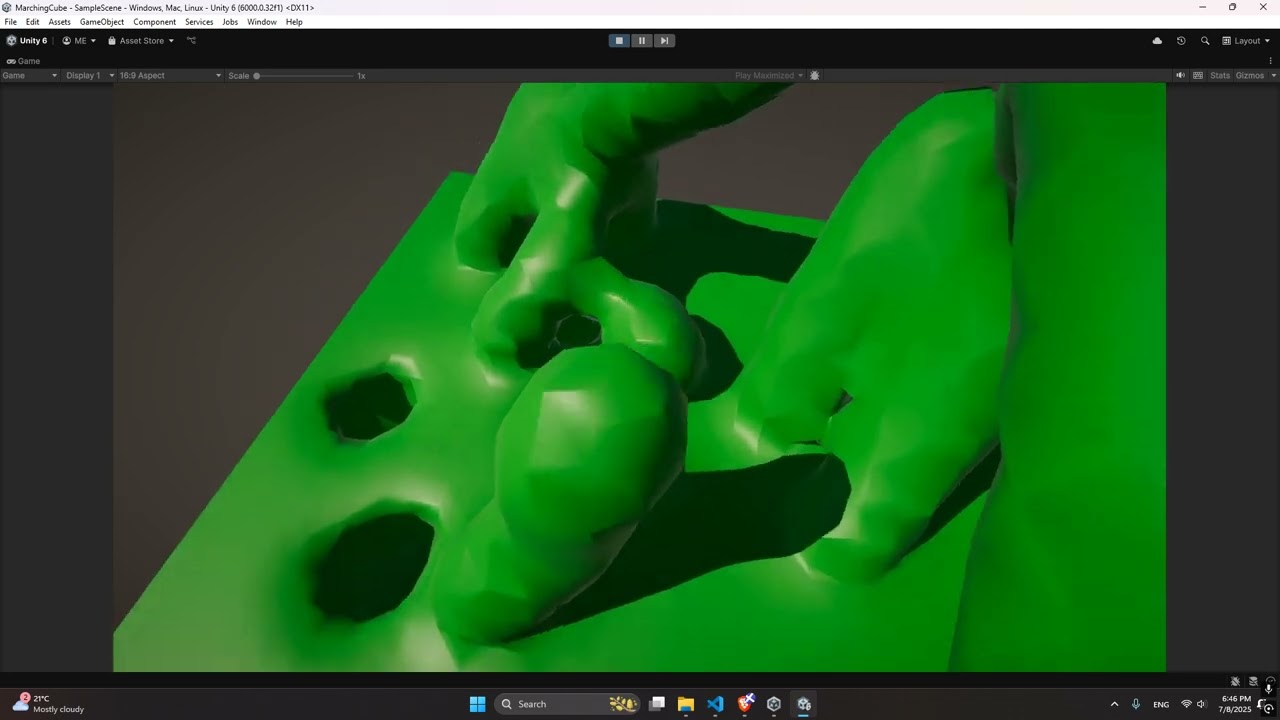Open the version control branch icon

[x=191, y=41]
